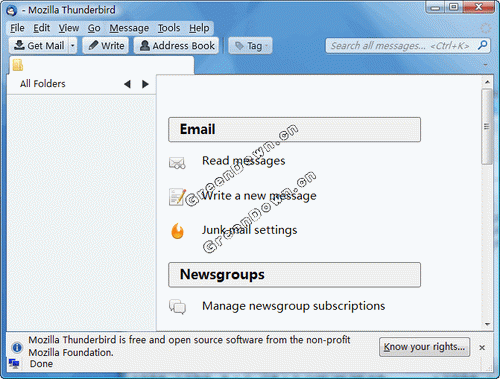500x379 pixels.
Task: Click the Thunderbird logo in title bar
Action: pyautogui.click(x=12, y=10)
